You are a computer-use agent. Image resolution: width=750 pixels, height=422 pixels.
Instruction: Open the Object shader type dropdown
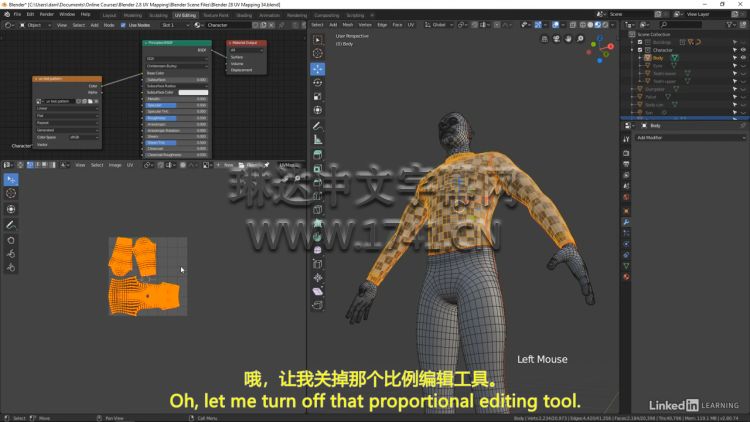(x=35, y=25)
